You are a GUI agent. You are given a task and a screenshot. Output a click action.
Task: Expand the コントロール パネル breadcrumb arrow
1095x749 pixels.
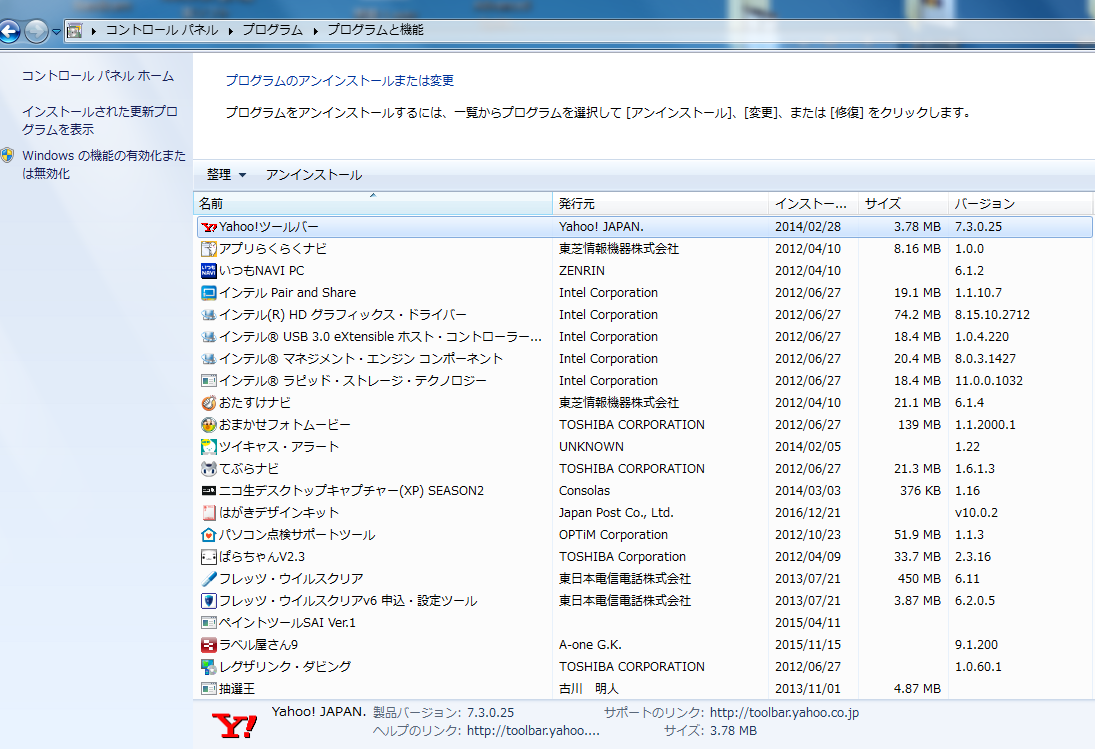(231, 30)
